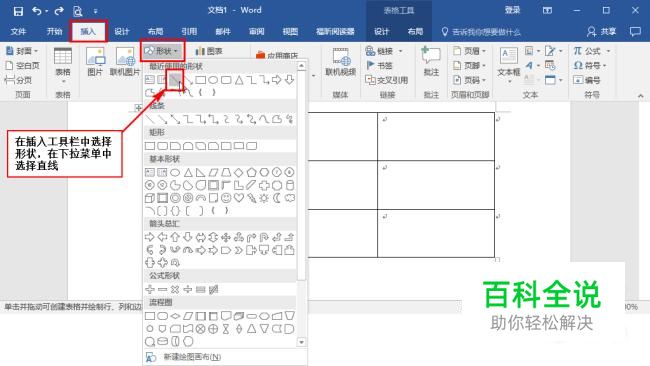The image size is (650, 366).
Task: Choose the cross (plus) basic shape
Action: pyautogui.click(x=264, y=185)
